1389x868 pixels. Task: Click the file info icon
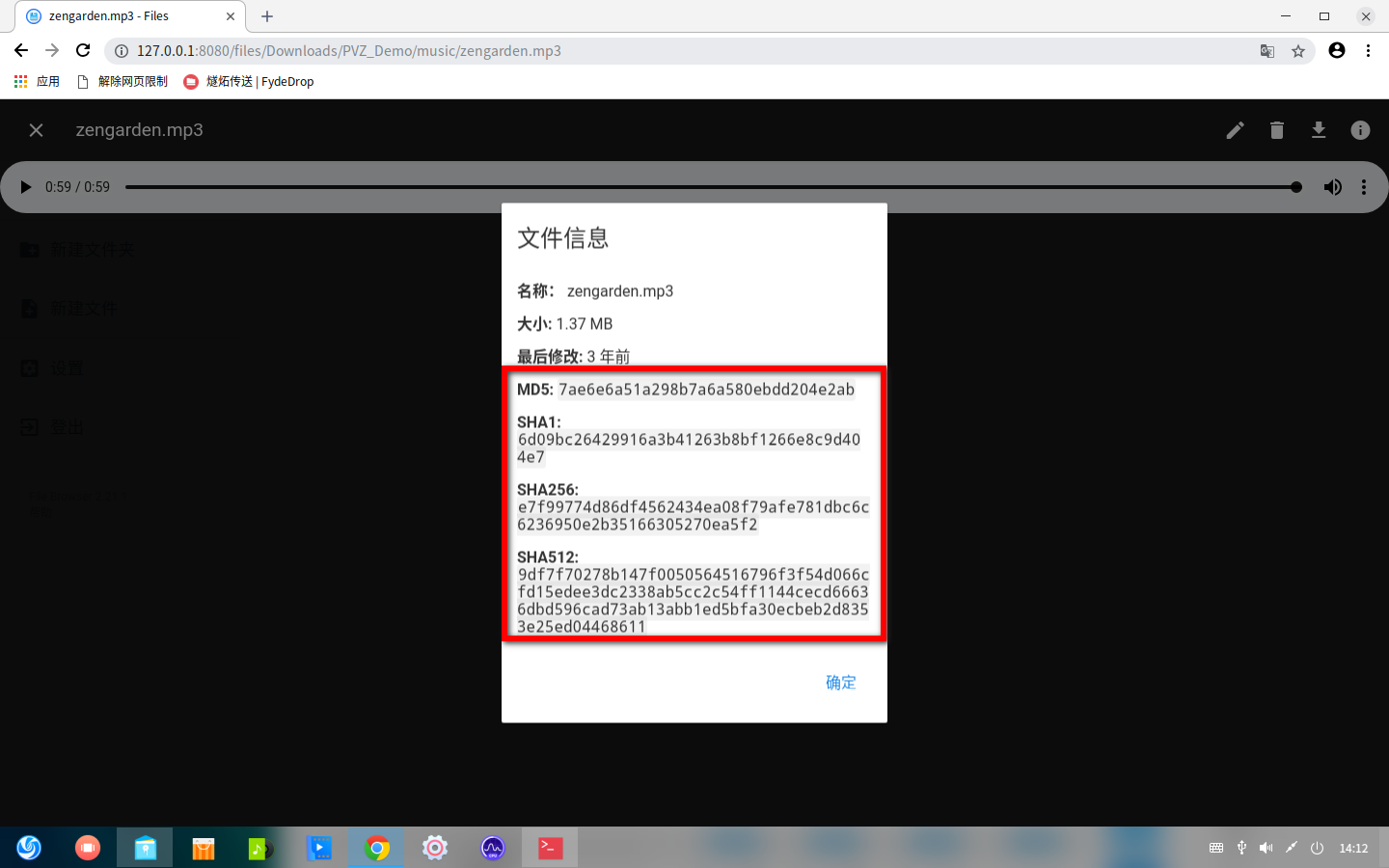coord(1360,130)
